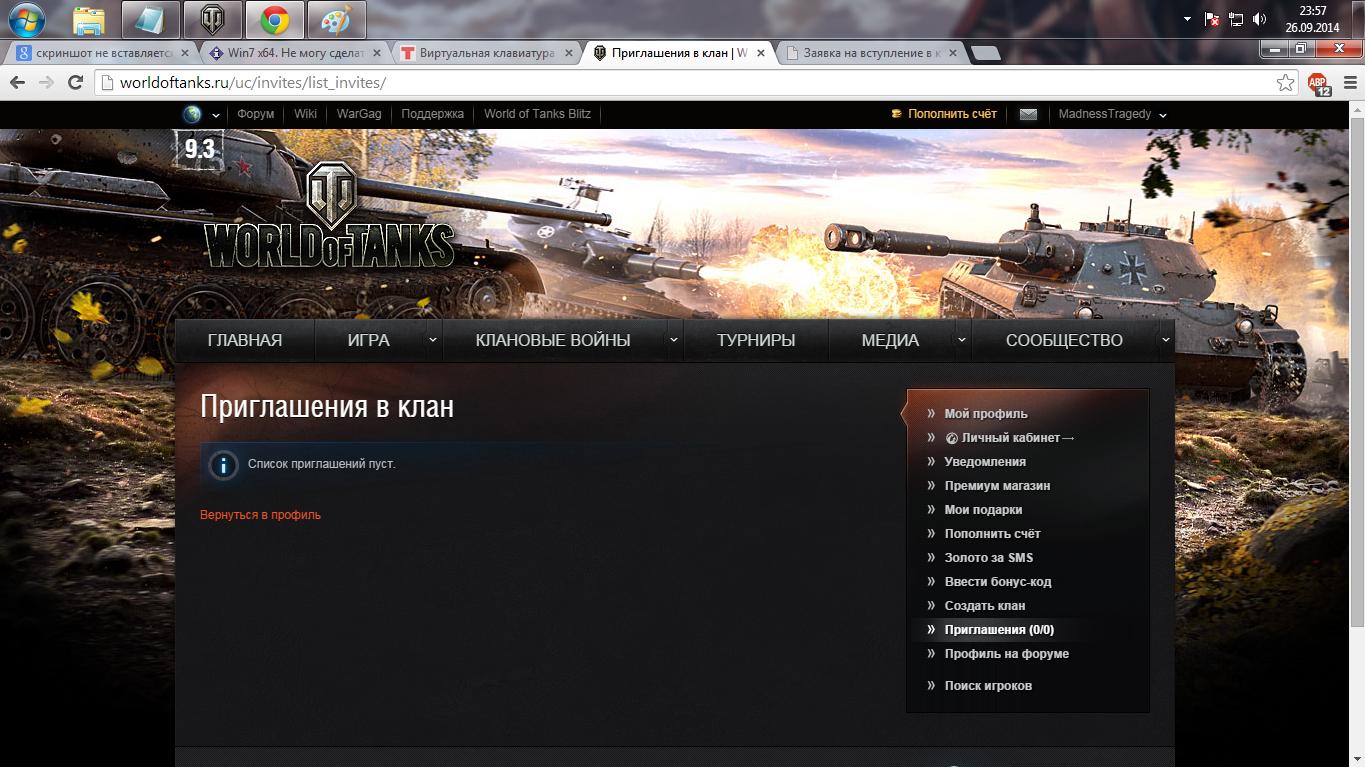The image size is (1365, 767).
Task: Click the page's vertical scrollbar
Action: pos(1357,370)
